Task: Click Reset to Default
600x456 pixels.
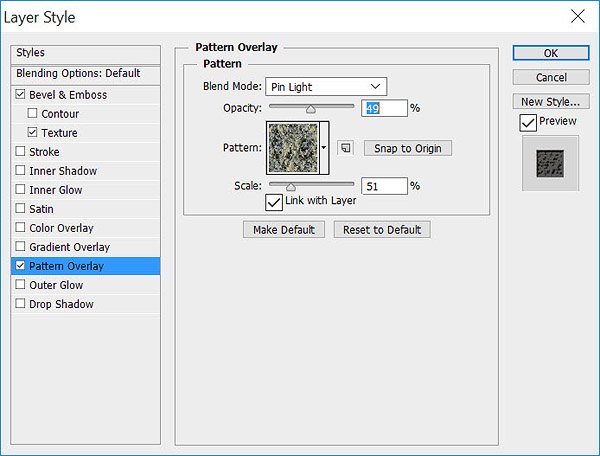Action: (382, 230)
